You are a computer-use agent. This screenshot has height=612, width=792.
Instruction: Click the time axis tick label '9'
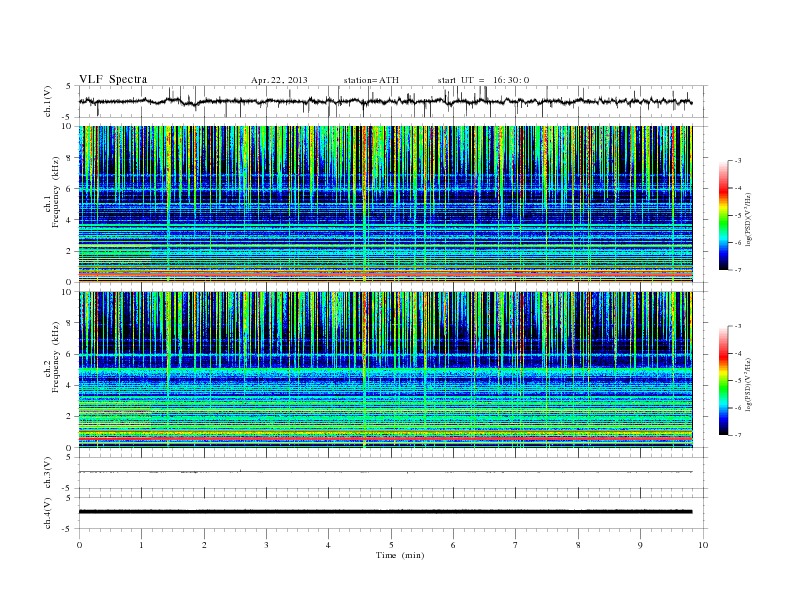(x=640, y=545)
